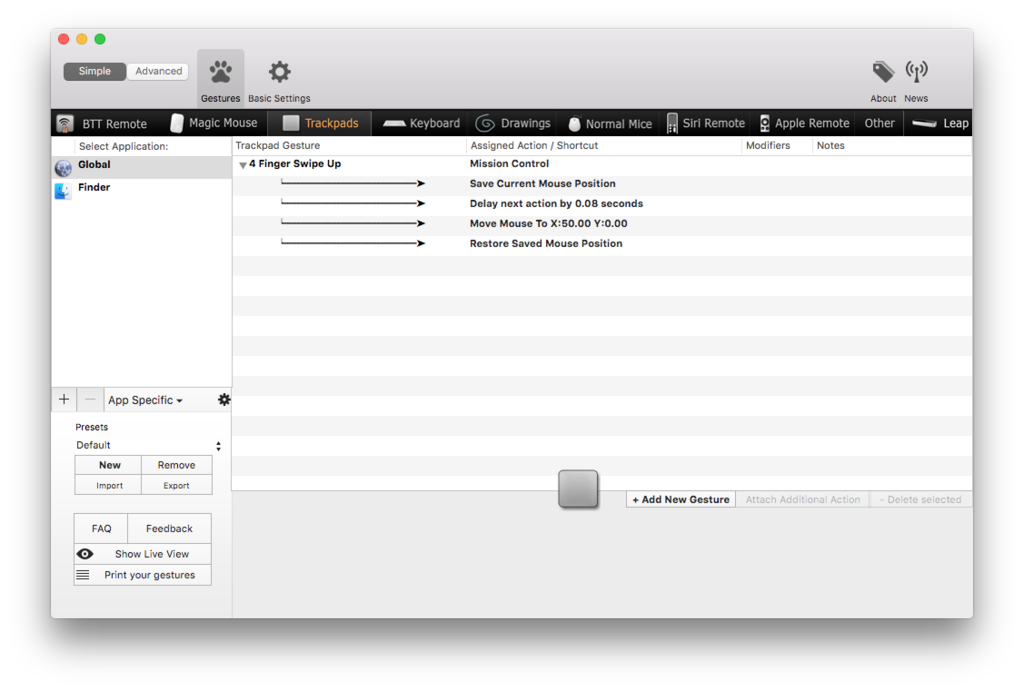Select Save Current Mouse Position action

coord(602,184)
